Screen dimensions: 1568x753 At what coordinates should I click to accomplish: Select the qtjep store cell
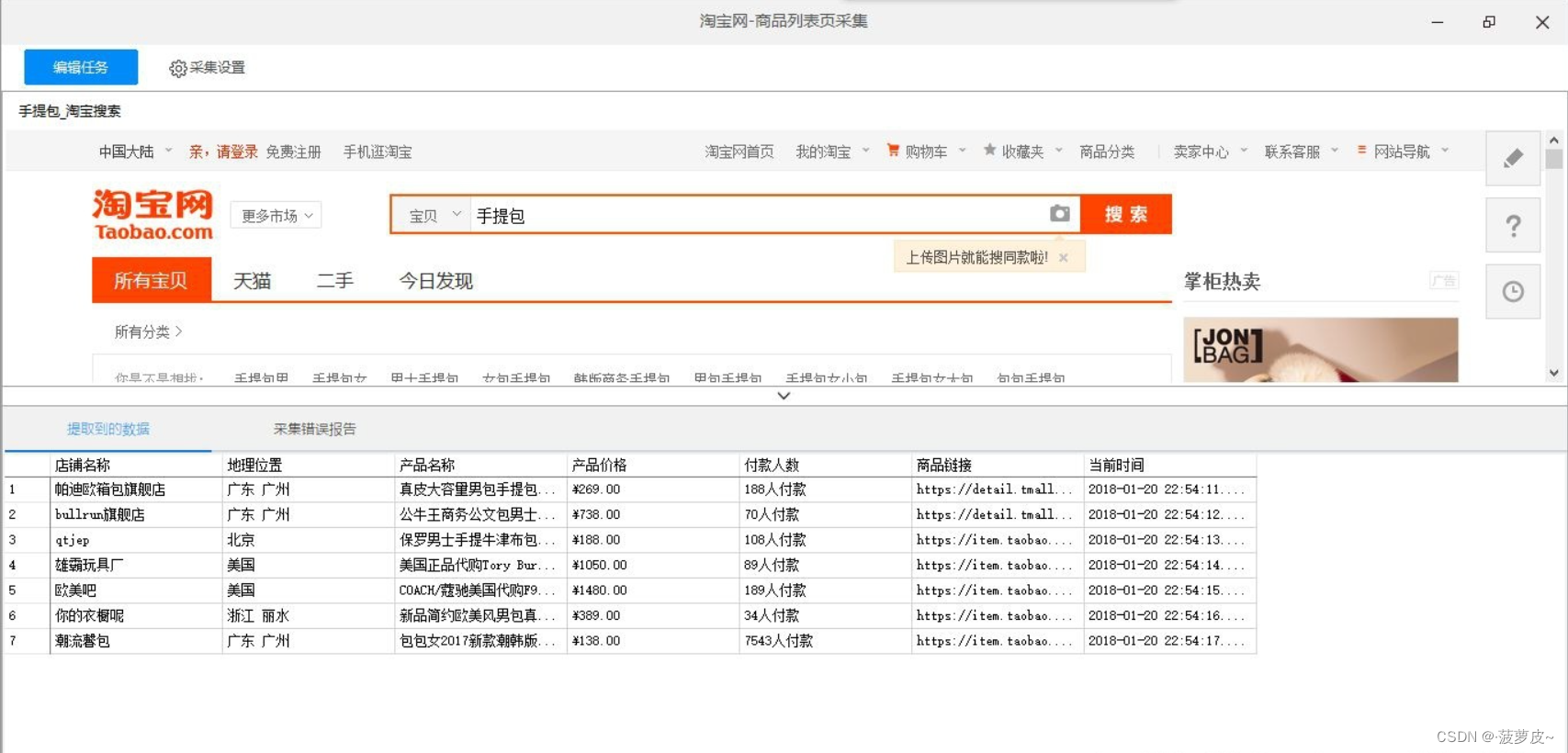[136, 540]
